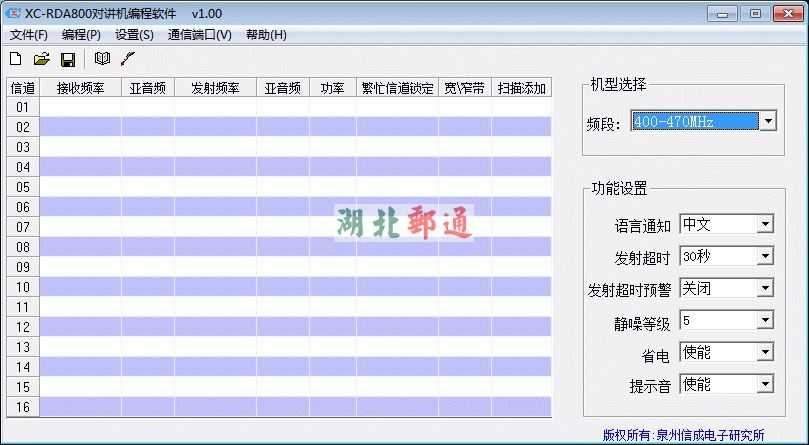Open the 编程(P) menu

pyautogui.click(x=81, y=35)
